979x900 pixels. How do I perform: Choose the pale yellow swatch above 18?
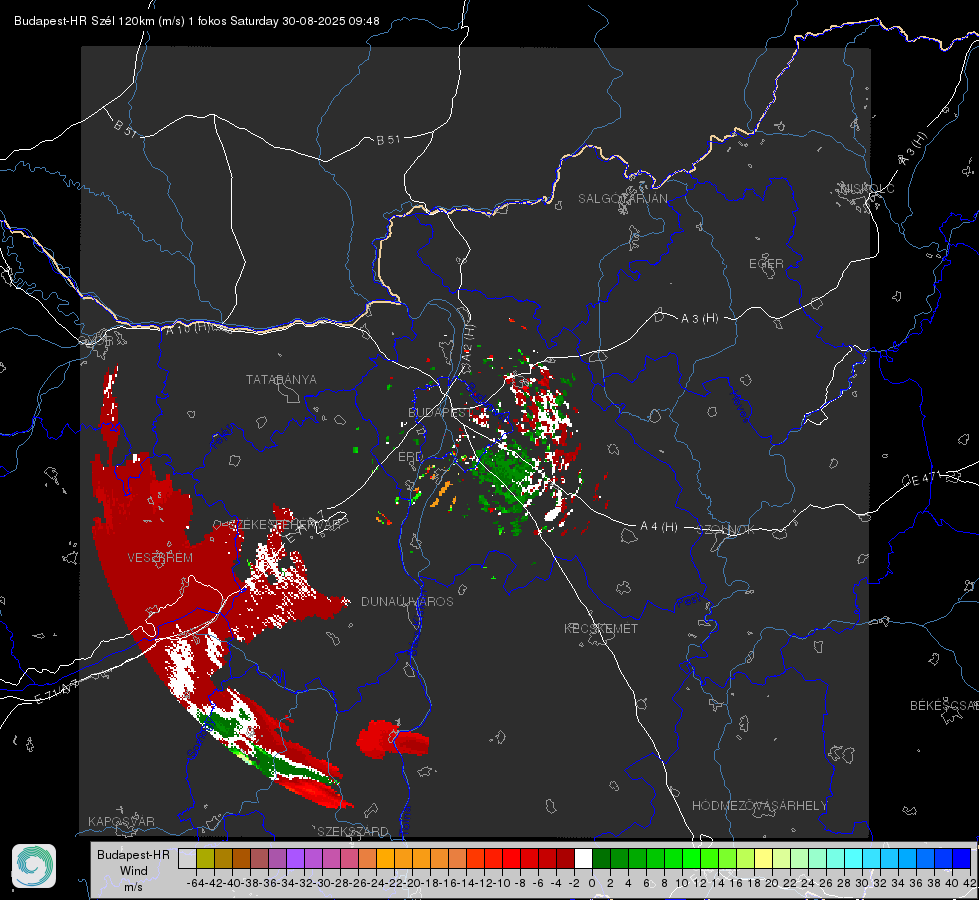[764, 858]
